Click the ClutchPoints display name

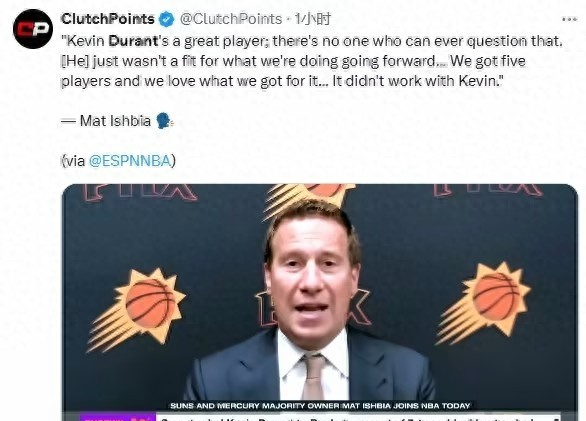(108, 19)
